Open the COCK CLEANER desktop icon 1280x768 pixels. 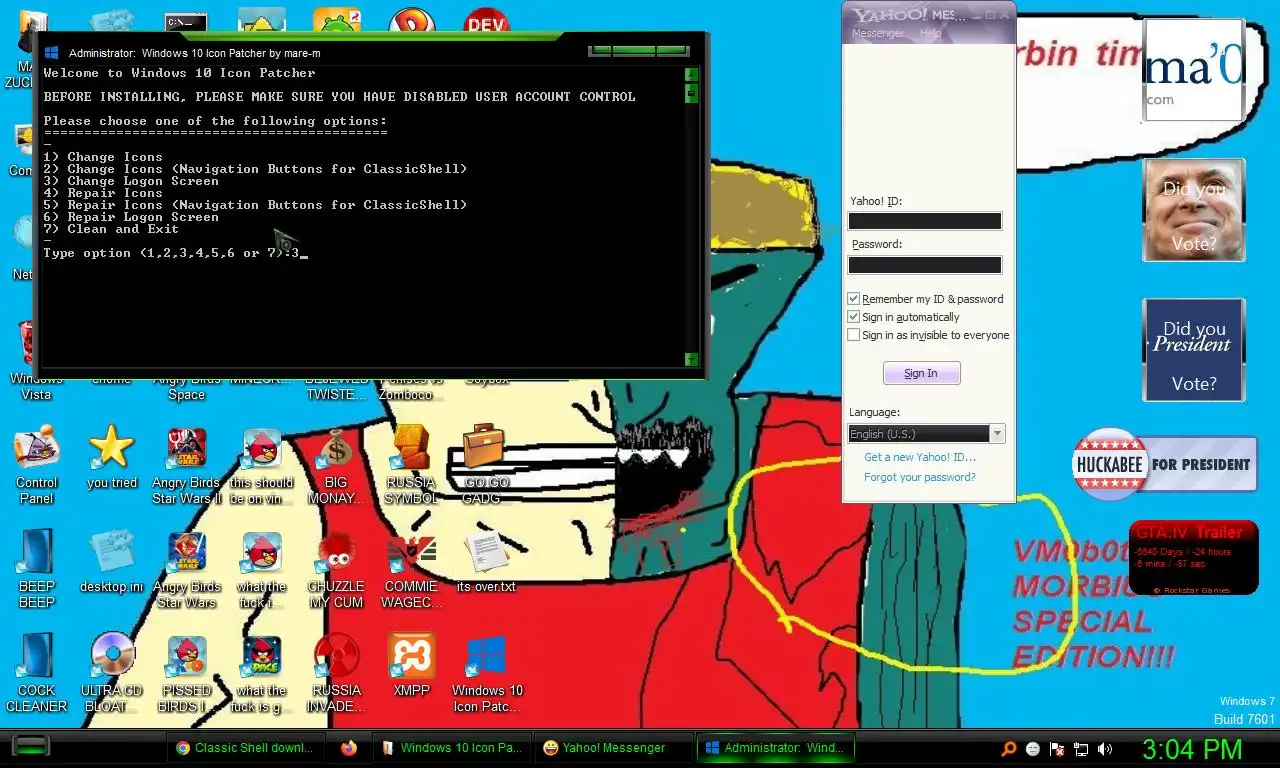[37, 672]
